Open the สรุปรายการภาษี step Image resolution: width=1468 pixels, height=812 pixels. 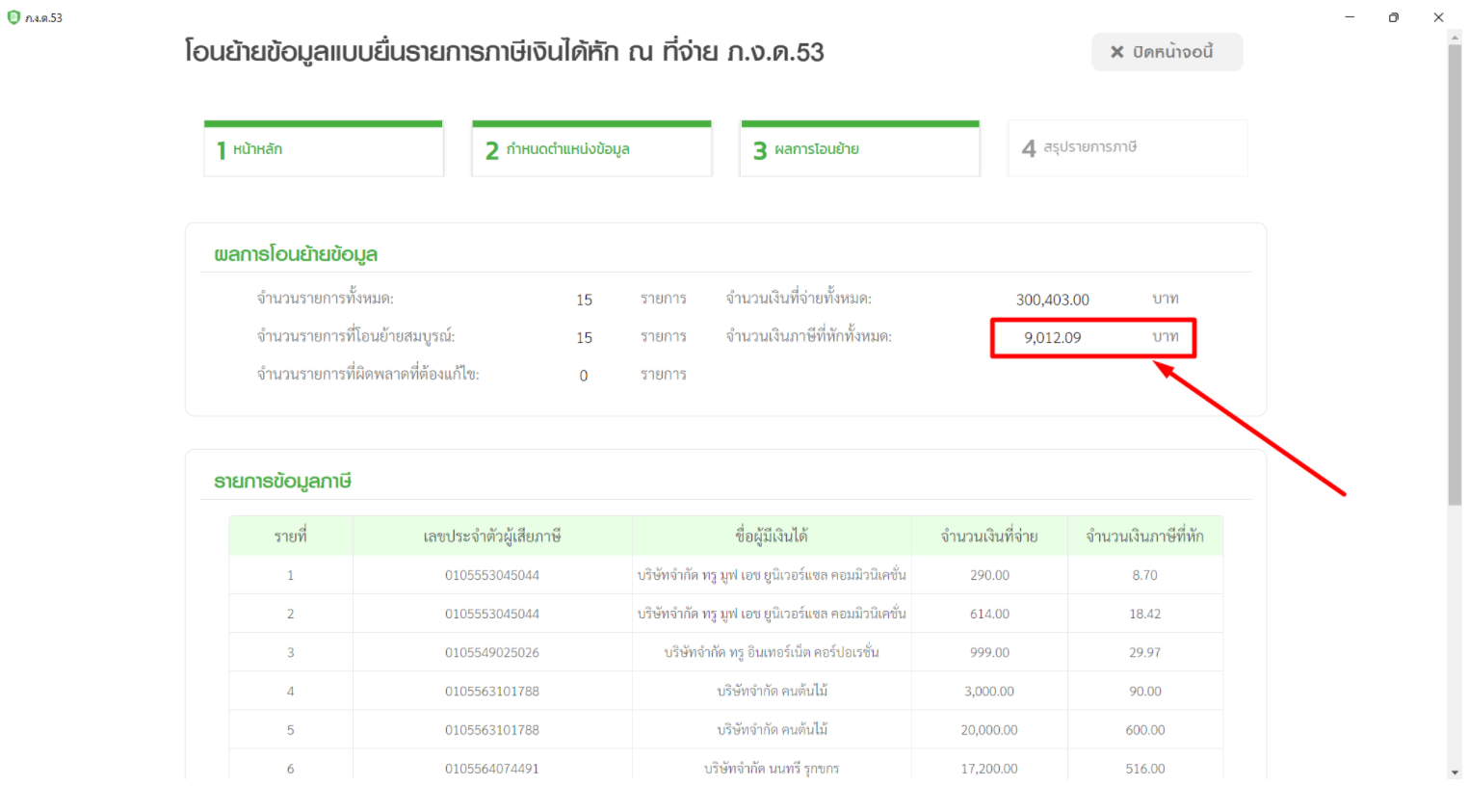coord(1127,148)
